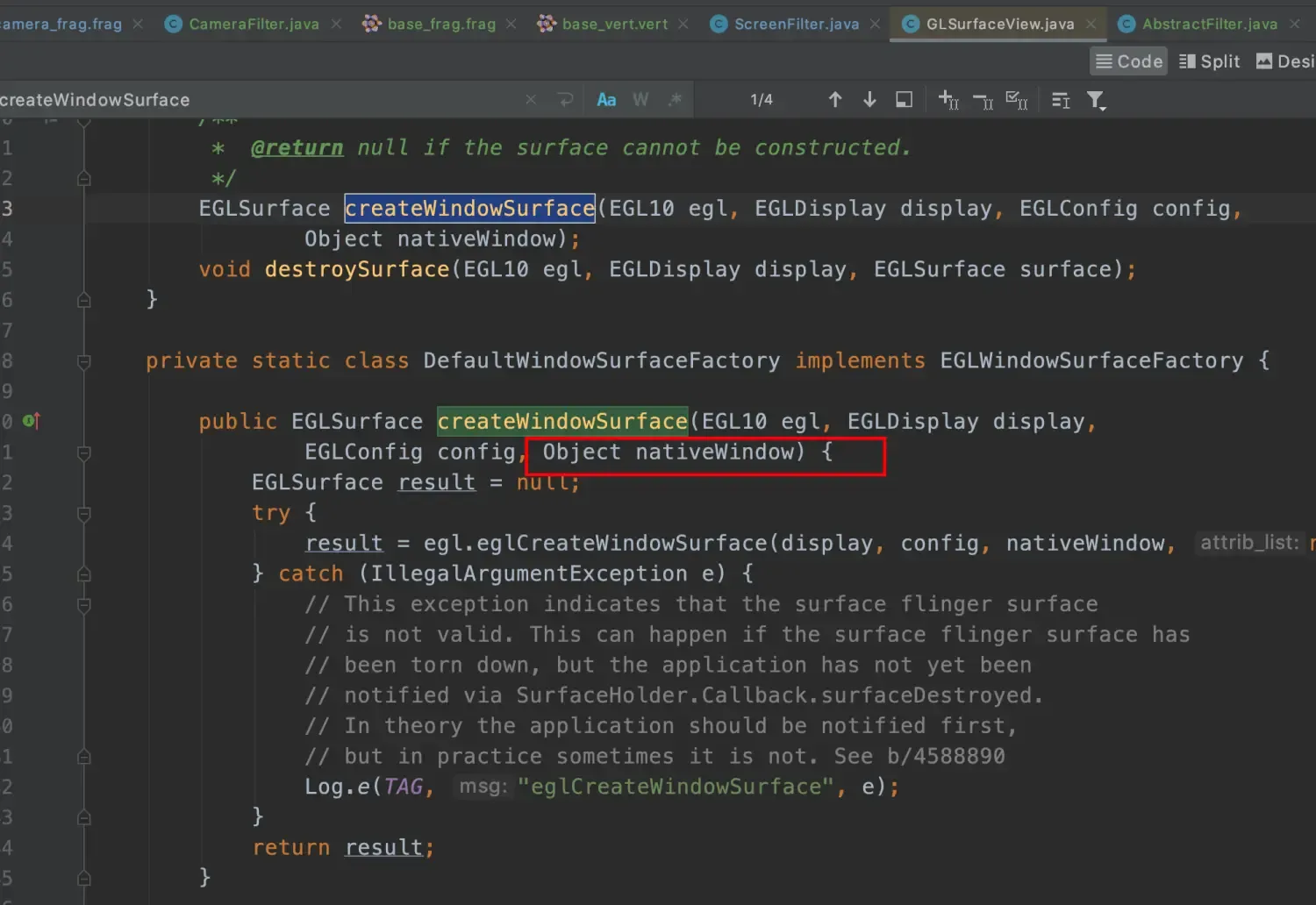
Task: Switch to Design view mode
Action: coord(1284,61)
